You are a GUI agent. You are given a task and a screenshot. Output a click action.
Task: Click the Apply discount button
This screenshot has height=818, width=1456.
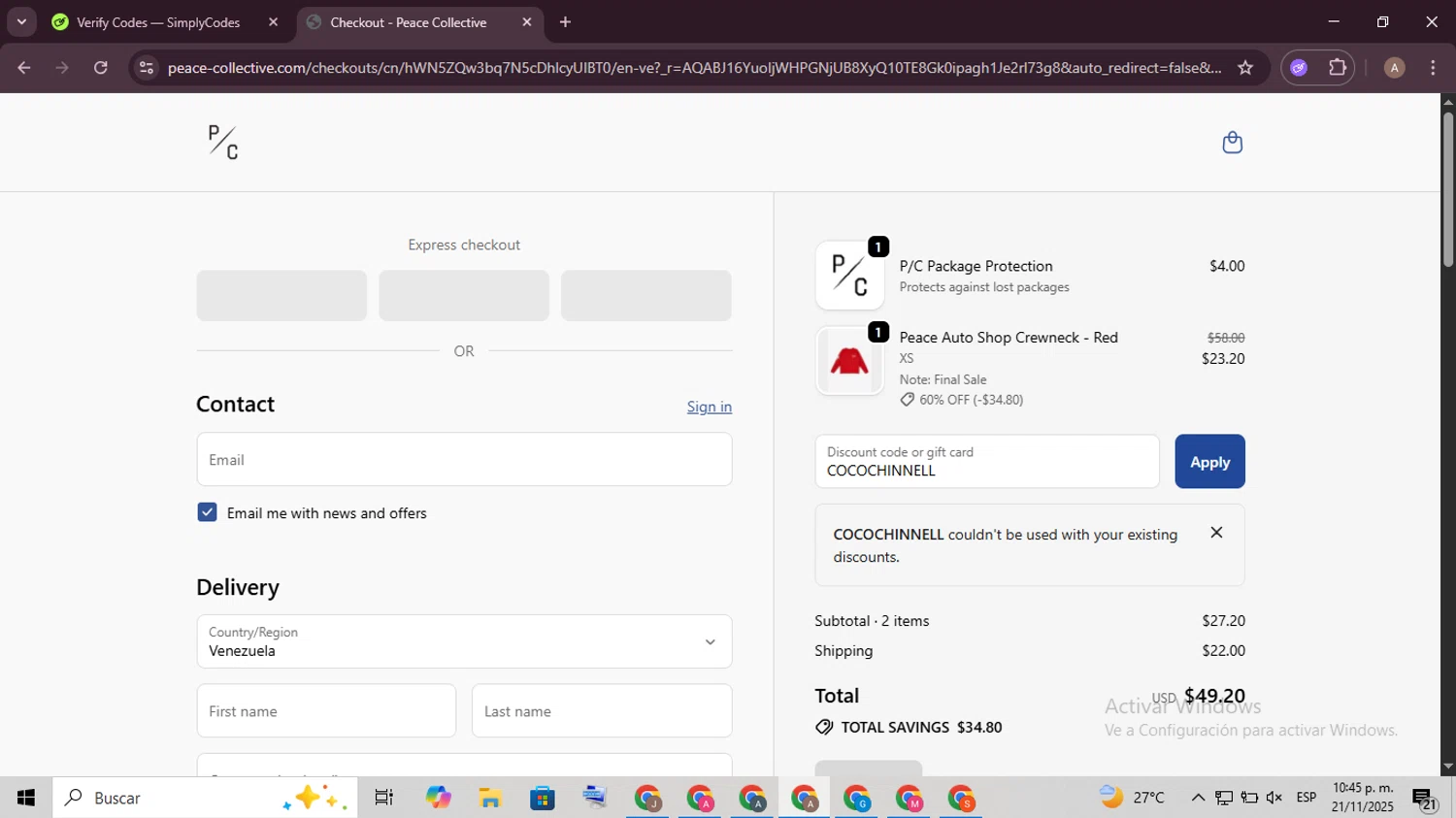pos(1209,462)
